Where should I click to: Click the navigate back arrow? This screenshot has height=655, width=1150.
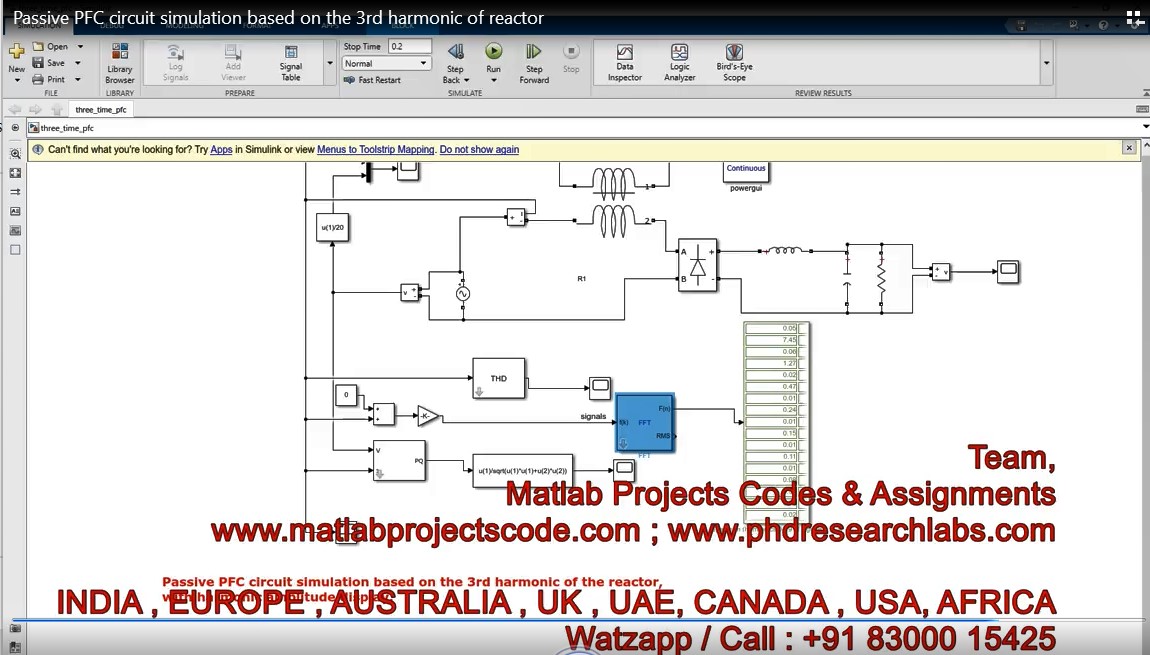point(15,109)
